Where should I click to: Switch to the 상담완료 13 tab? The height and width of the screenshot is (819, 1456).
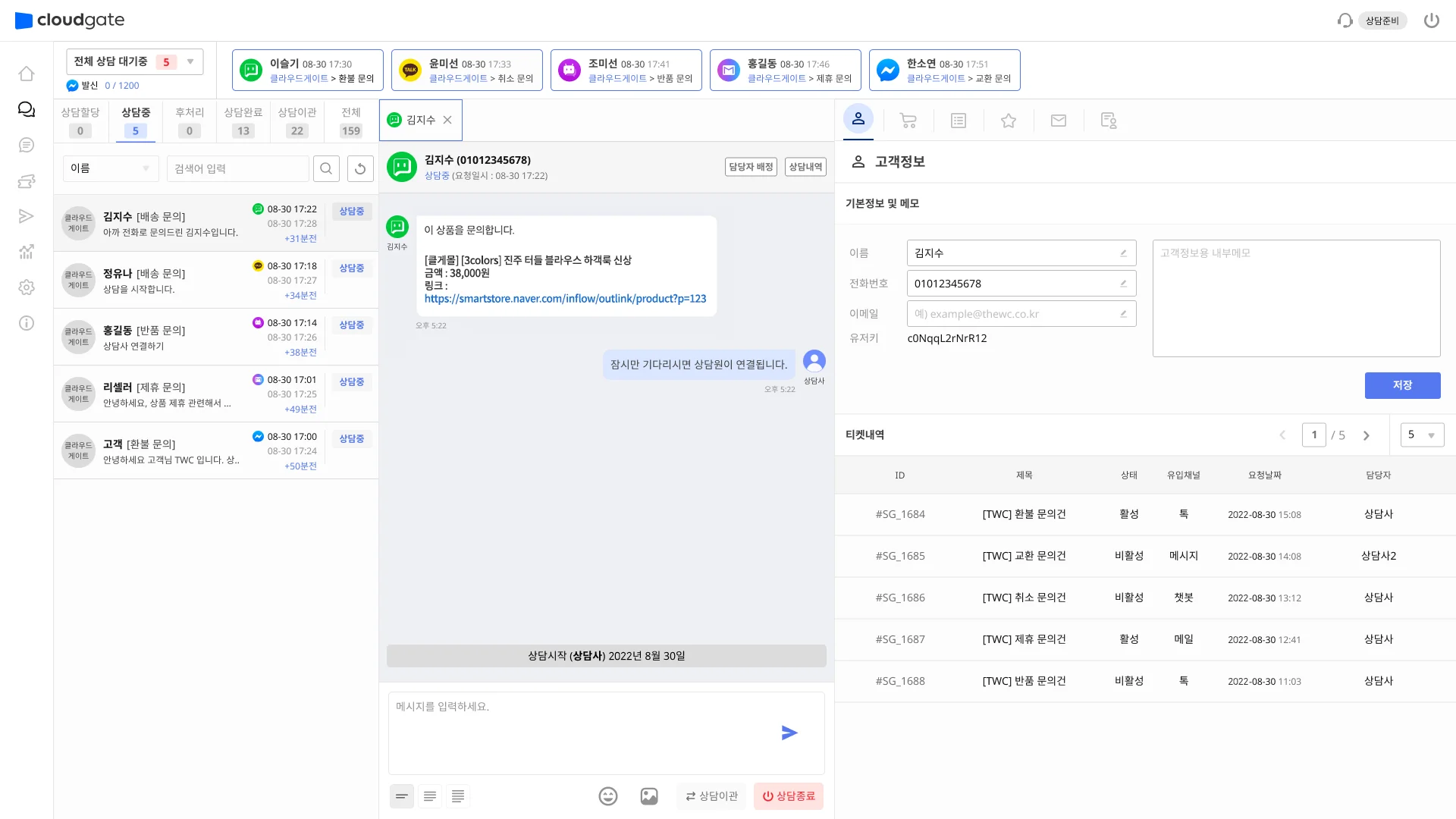[x=243, y=121]
